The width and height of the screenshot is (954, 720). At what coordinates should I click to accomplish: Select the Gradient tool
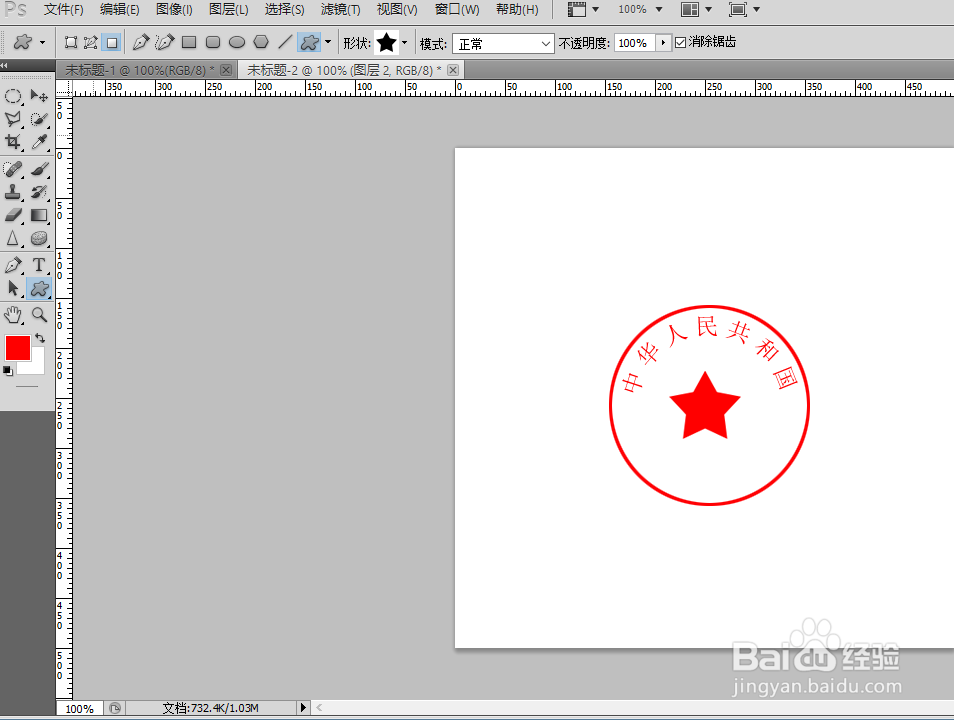pyautogui.click(x=39, y=215)
